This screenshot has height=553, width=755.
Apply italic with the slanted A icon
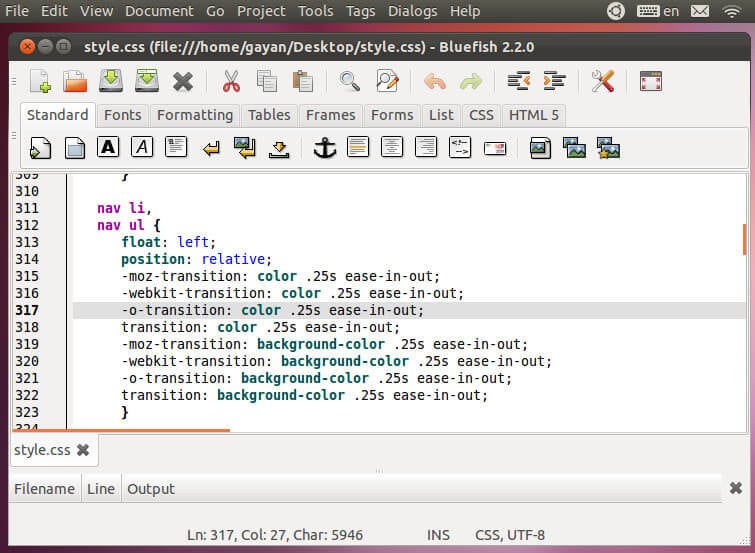pyautogui.click(x=142, y=147)
